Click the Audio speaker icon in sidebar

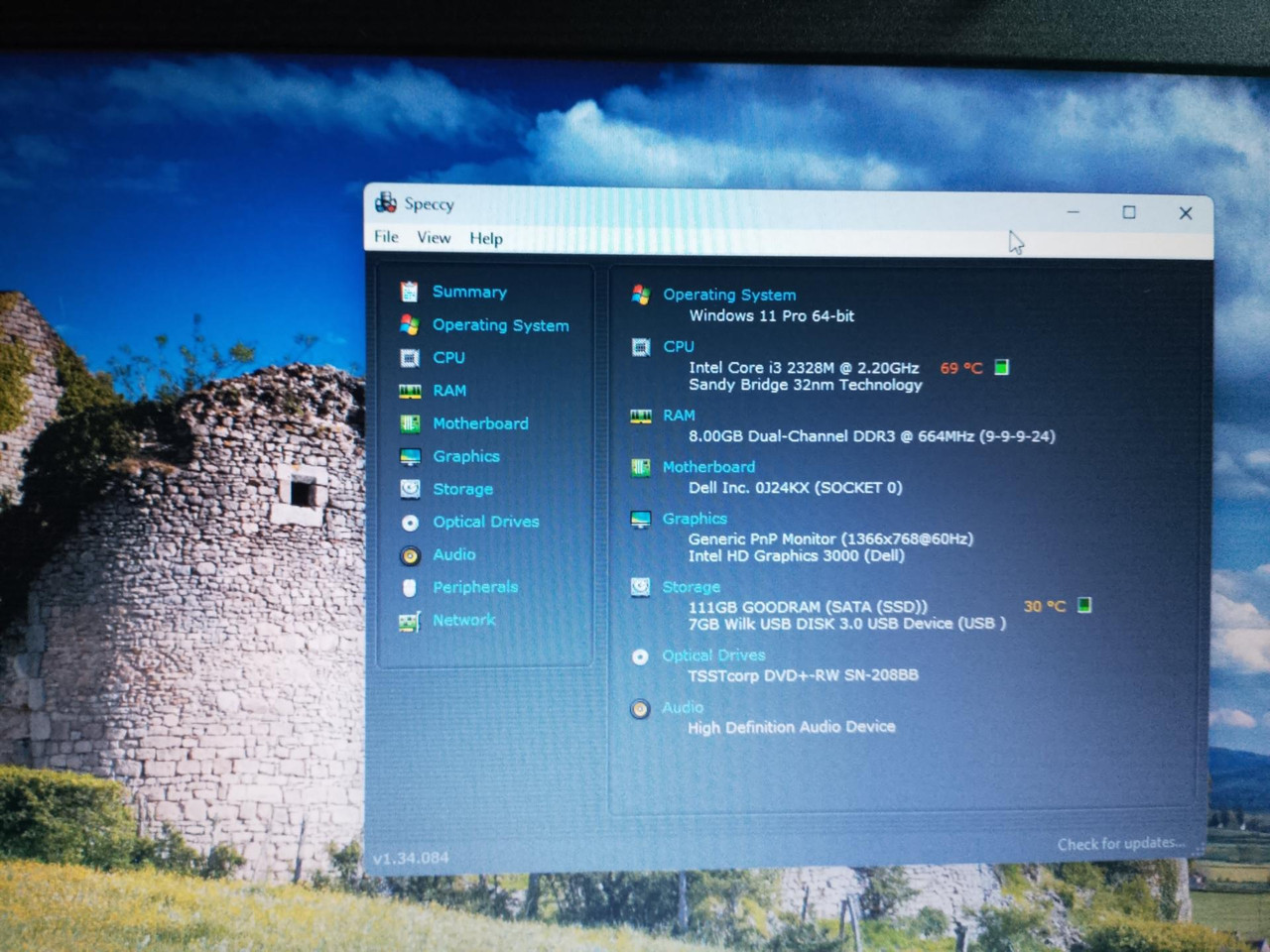[x=410, y=555]
